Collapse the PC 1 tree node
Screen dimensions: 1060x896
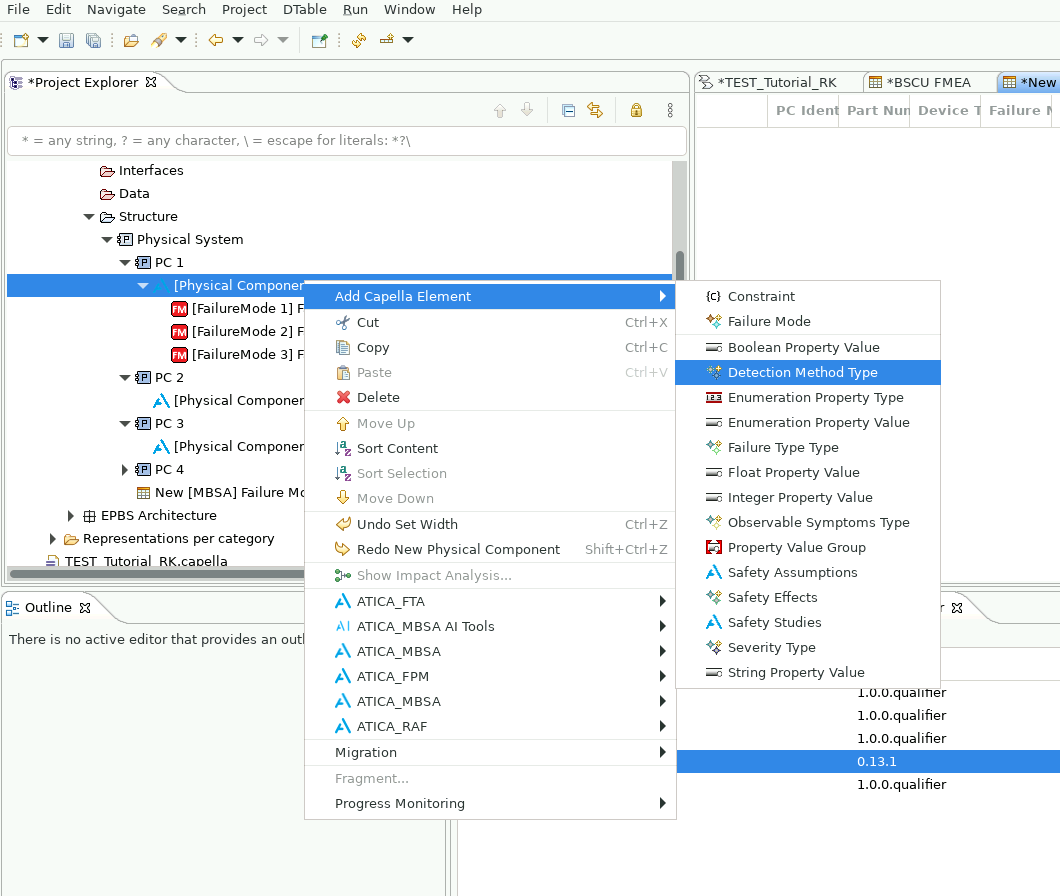(125, 263)
